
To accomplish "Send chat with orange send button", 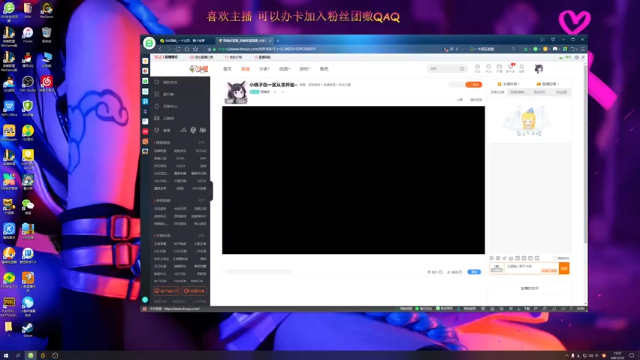I will [564, 268].
